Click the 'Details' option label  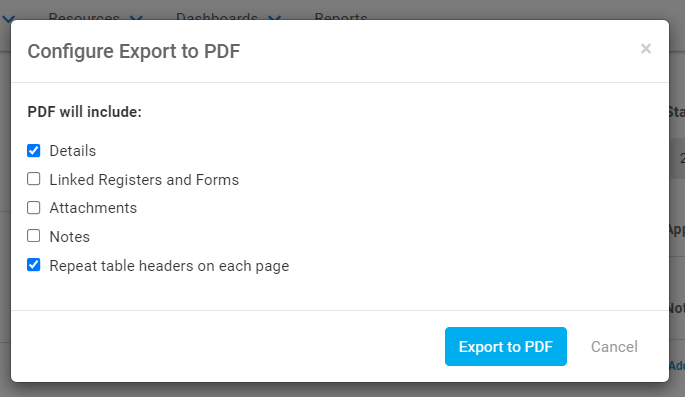click(73, 151)
